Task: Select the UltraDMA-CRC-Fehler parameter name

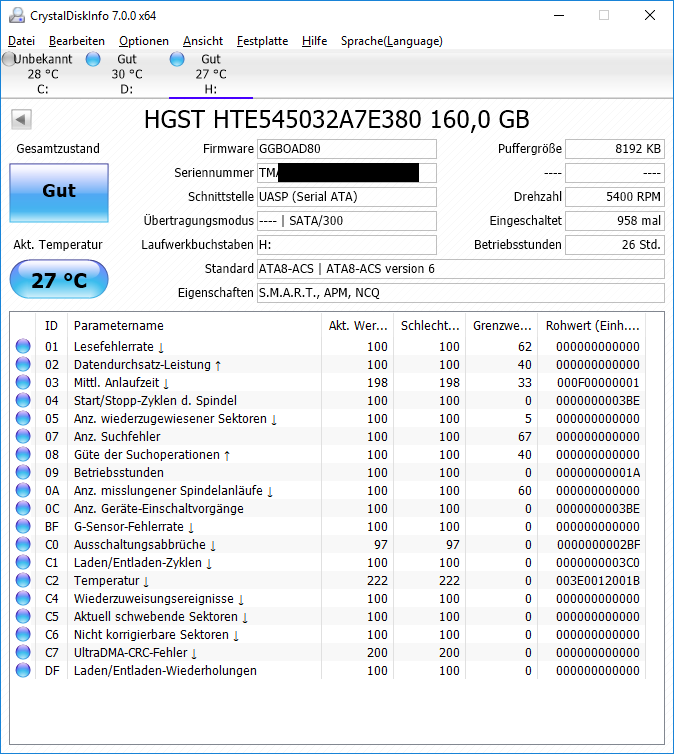Action: pos(135,653)
